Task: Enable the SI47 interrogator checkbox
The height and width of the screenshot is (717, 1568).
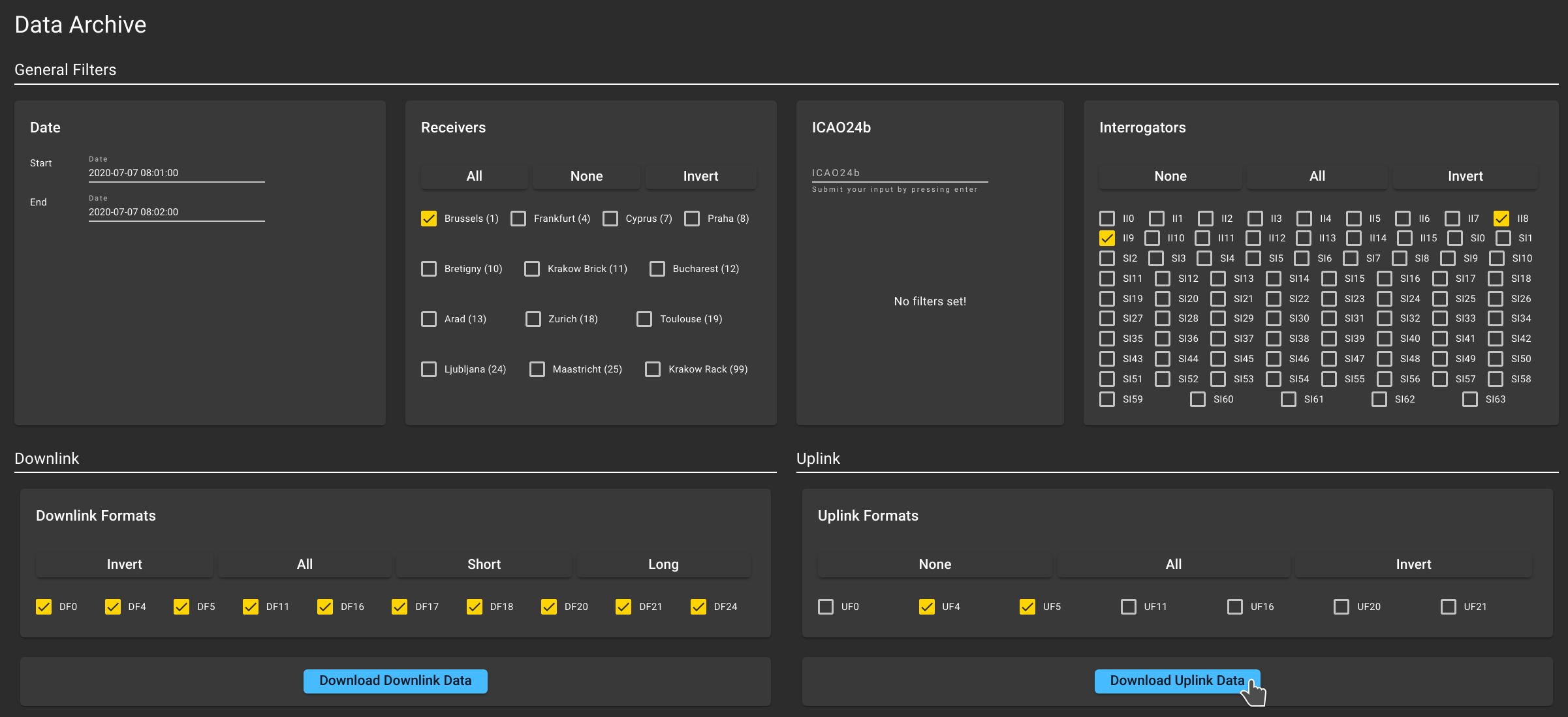Action: point(1329,359)
